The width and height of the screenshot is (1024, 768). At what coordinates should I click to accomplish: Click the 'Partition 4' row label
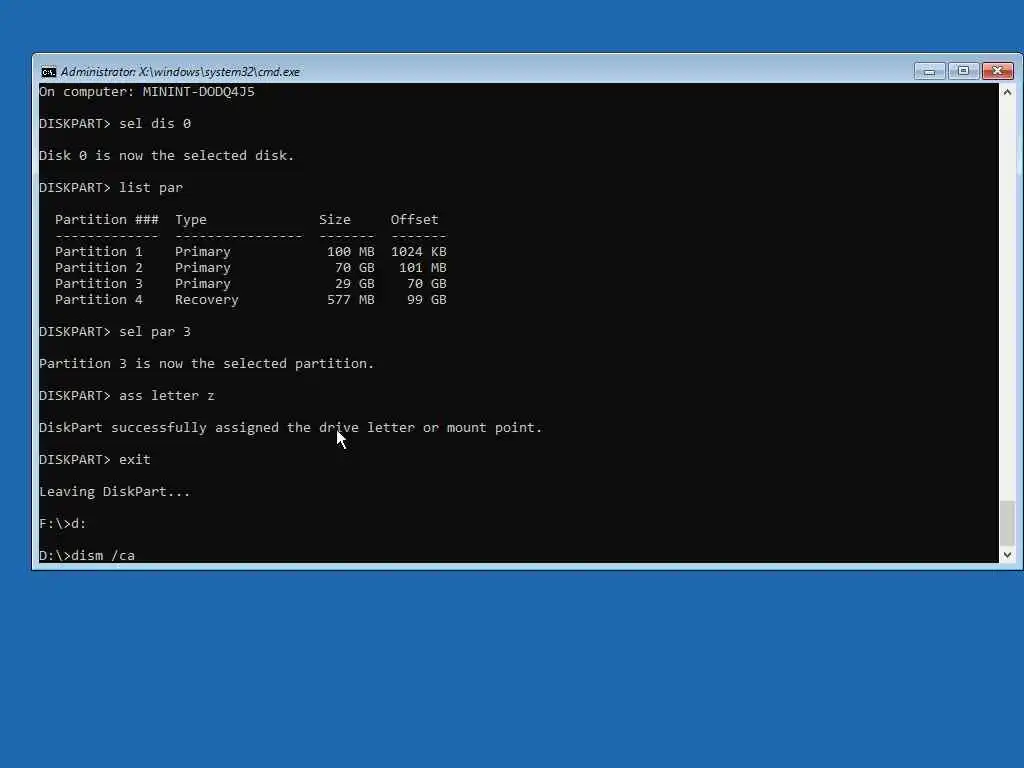click(x=99, y=300)
